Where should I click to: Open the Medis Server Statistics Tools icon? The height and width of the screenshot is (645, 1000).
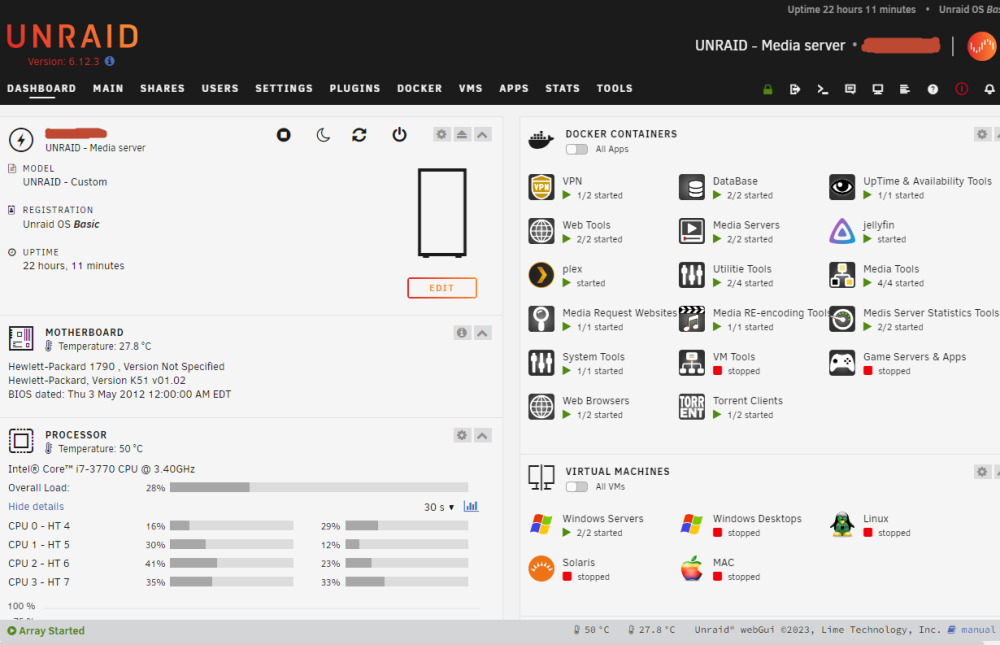(x=842, y=319)
